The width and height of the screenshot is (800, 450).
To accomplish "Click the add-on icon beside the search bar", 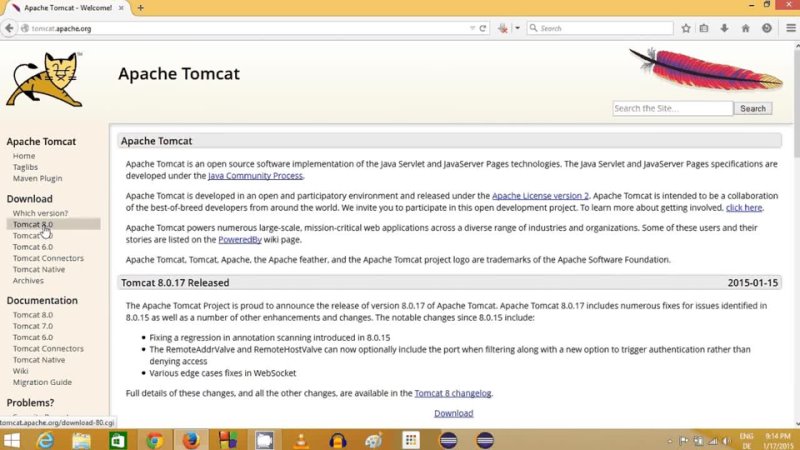I will click(503, 29).
